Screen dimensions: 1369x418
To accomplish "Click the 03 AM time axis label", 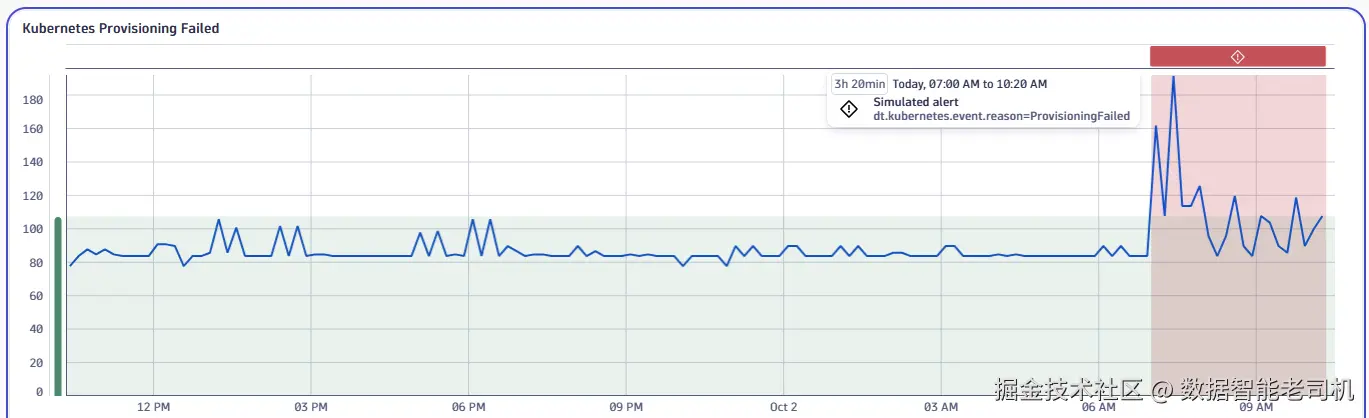I will (941, 407).
